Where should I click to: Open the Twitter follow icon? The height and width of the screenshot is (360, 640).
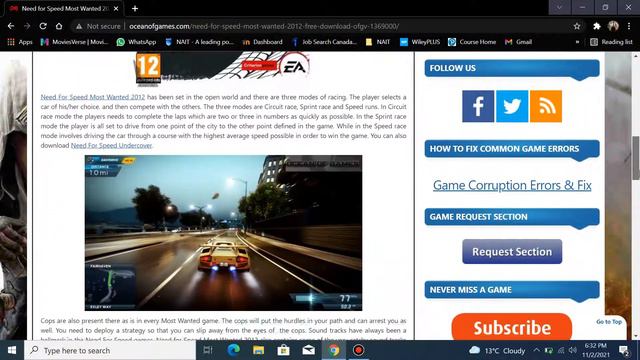coord(512,106)
